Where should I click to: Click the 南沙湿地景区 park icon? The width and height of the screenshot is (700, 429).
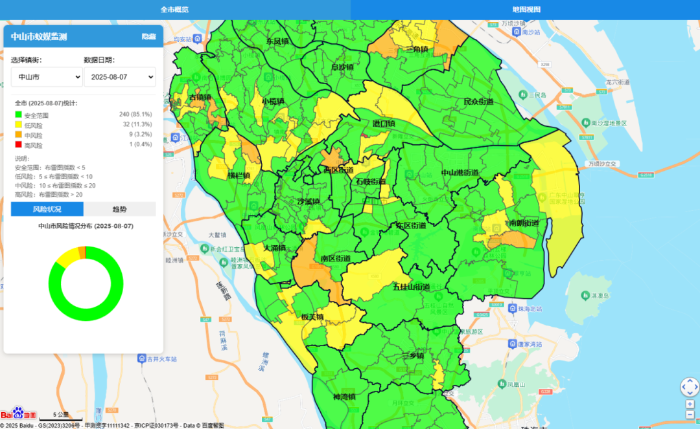(x=586, y=123)
